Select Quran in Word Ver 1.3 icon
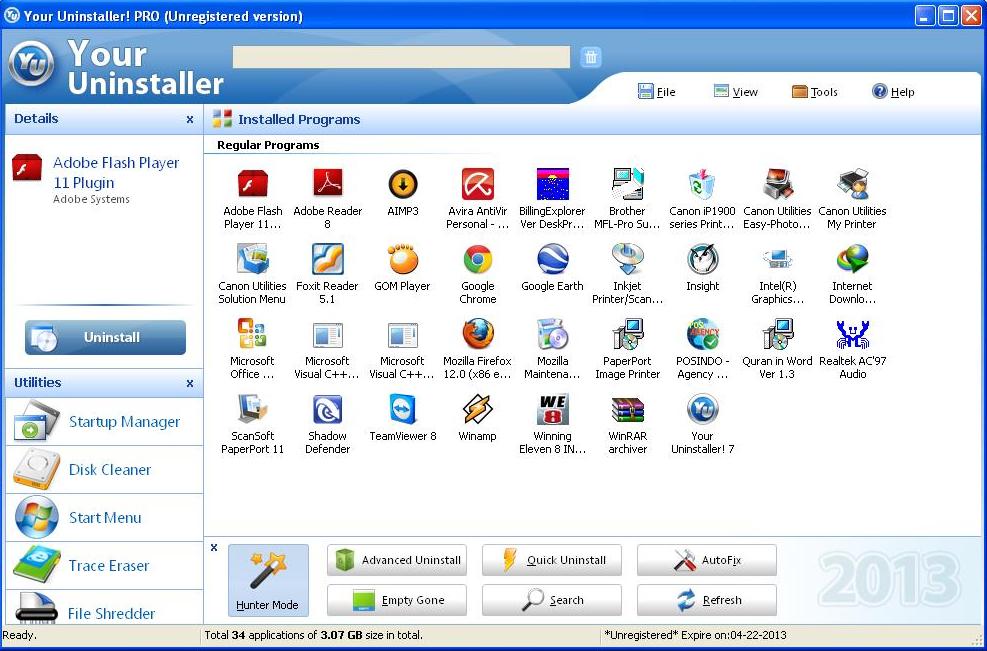Viewport: 987px width, 651px height. [777, 334]
